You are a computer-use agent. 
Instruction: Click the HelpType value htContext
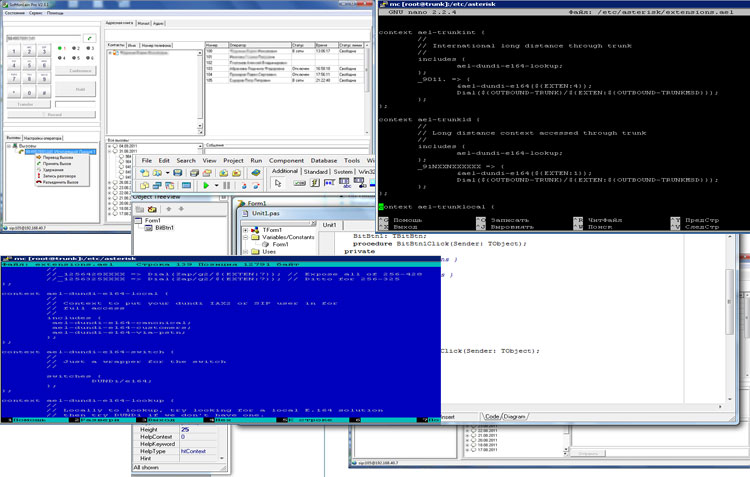click(193, 451)
